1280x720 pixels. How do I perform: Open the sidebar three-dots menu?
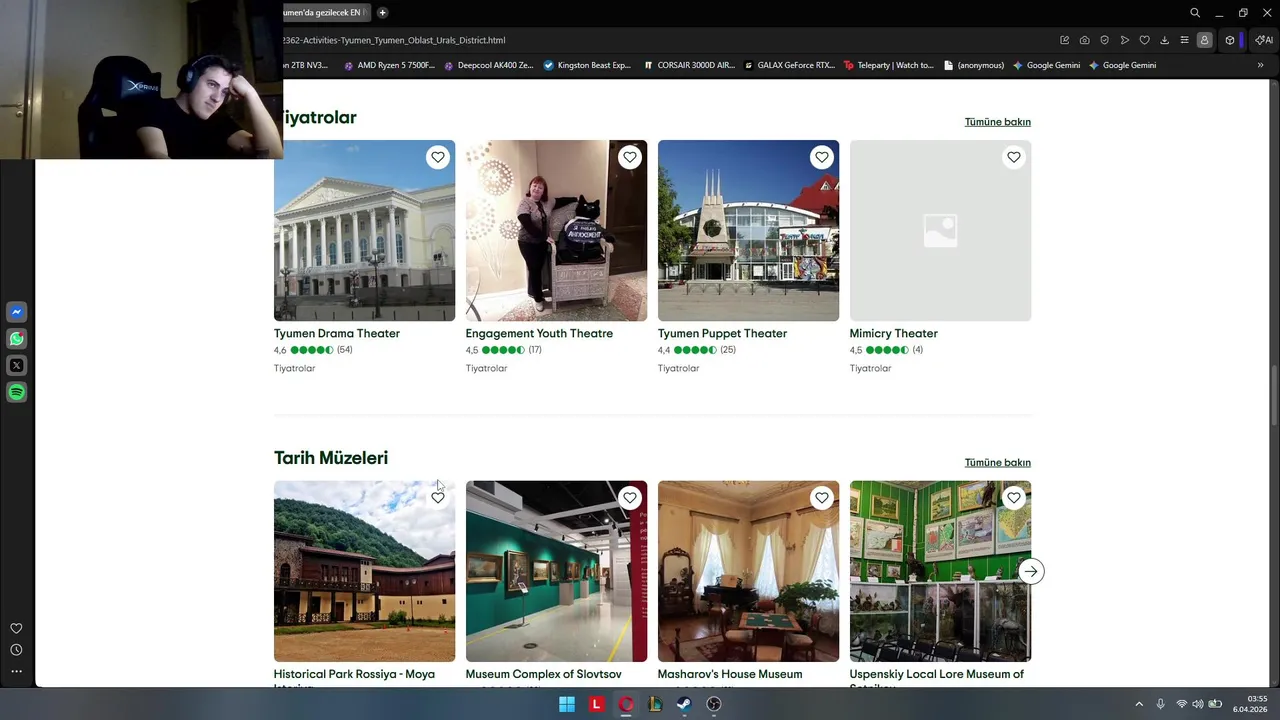(16, 671)
